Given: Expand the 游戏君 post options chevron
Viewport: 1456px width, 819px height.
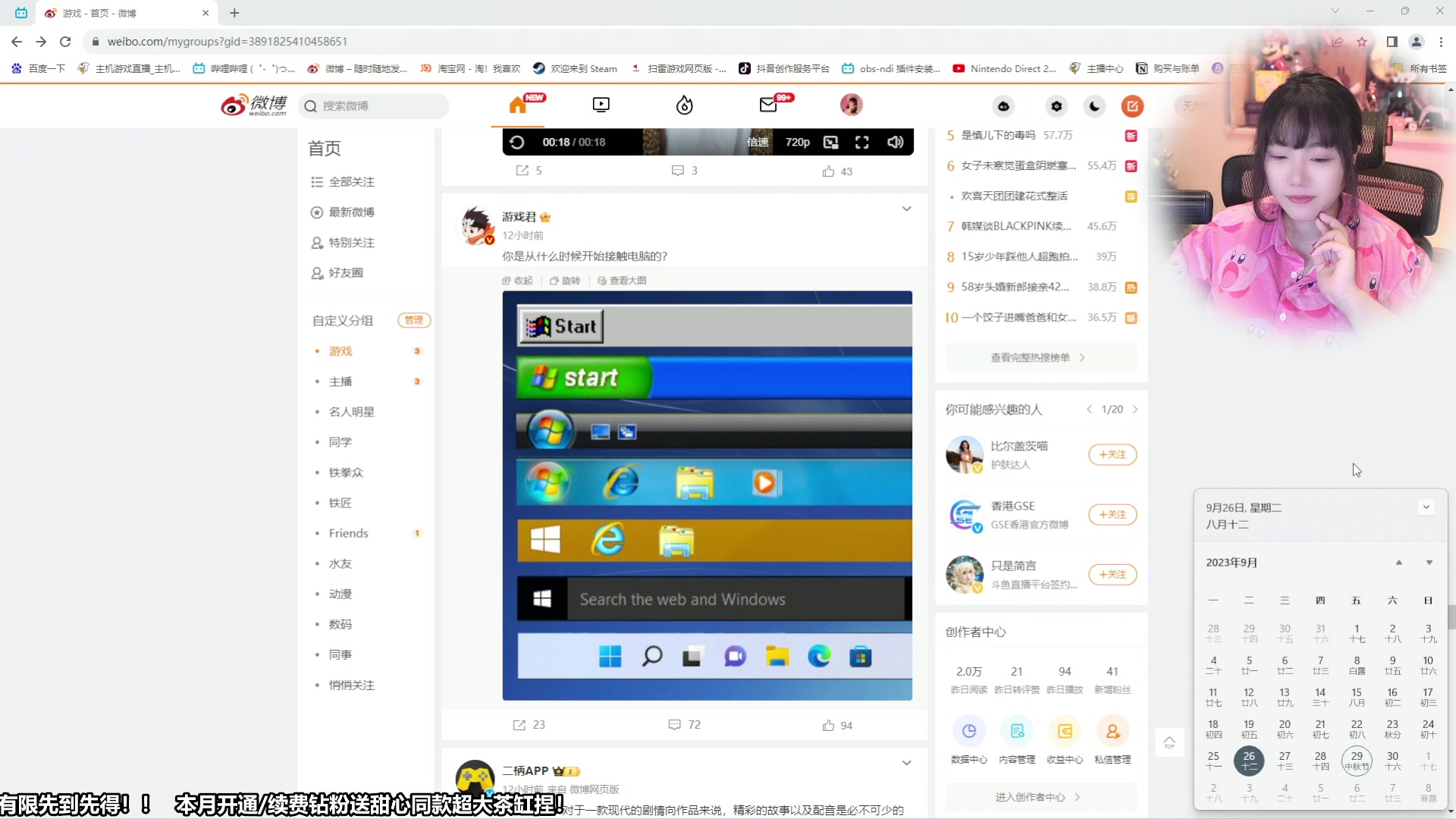Looking at the screenshot, I should tap(906, 209).
